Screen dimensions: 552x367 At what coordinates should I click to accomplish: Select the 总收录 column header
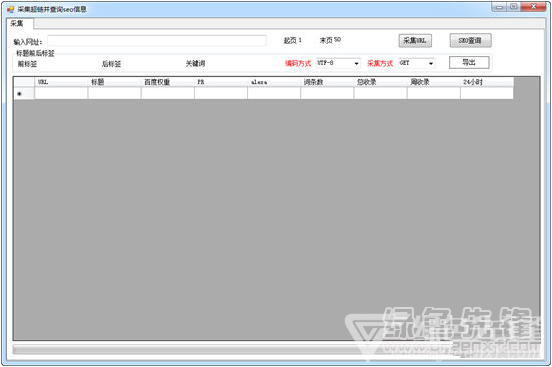381,82
